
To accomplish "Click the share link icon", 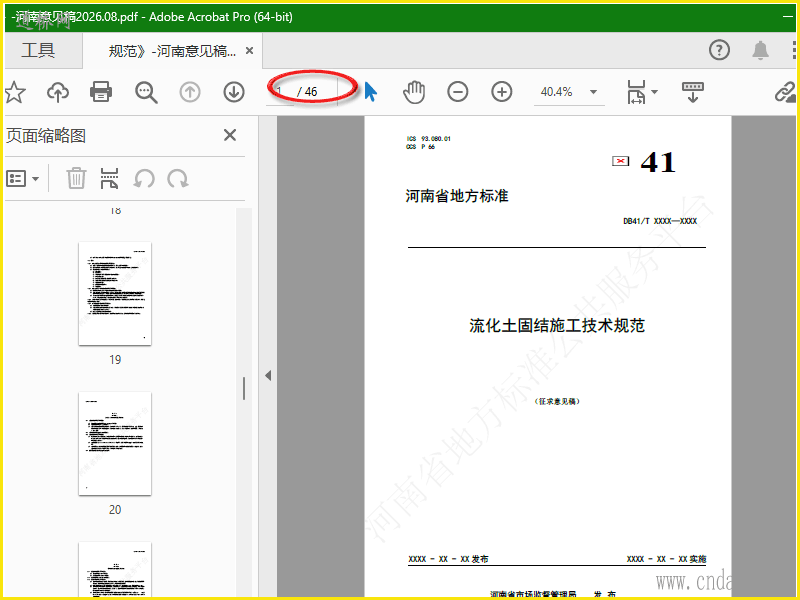I will [785, 92].
